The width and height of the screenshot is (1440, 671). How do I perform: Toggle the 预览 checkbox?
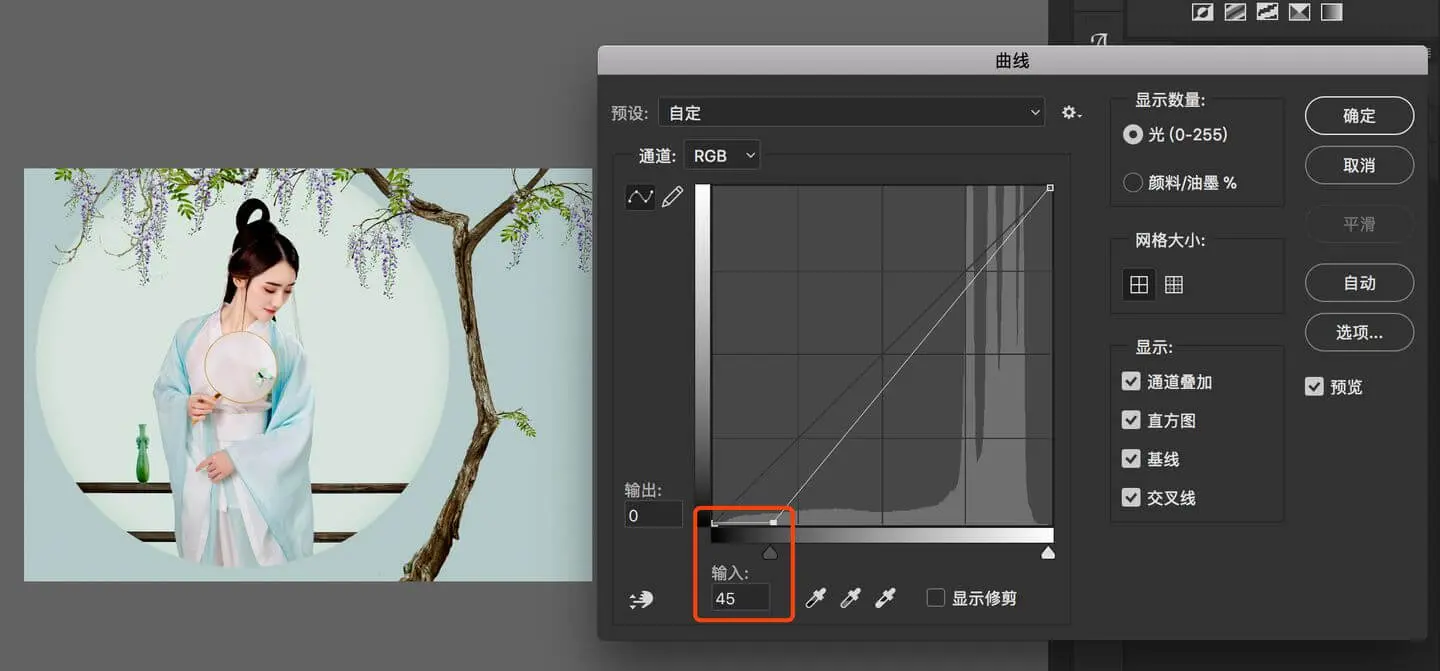coord(1314,386)
